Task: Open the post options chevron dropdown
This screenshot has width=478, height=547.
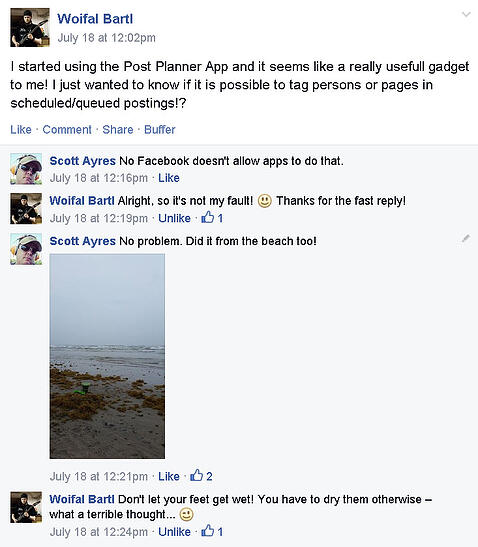Action: click(466, 14)
